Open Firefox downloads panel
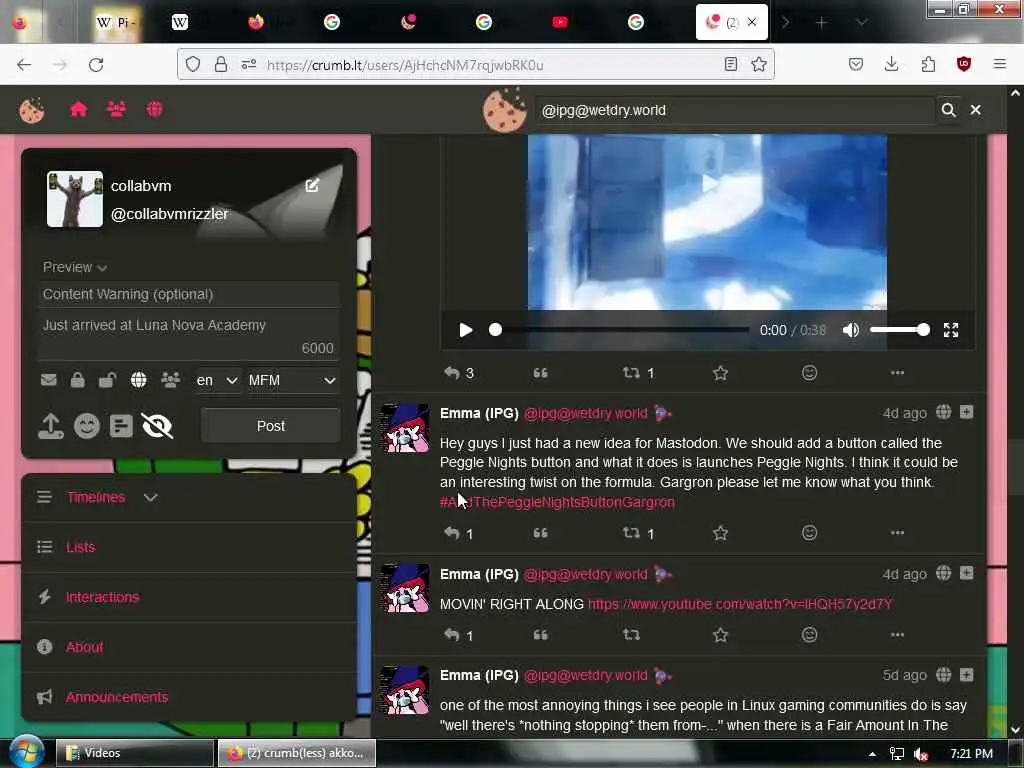The height and width of the screenshot is (768, 1024). (891, 64)
